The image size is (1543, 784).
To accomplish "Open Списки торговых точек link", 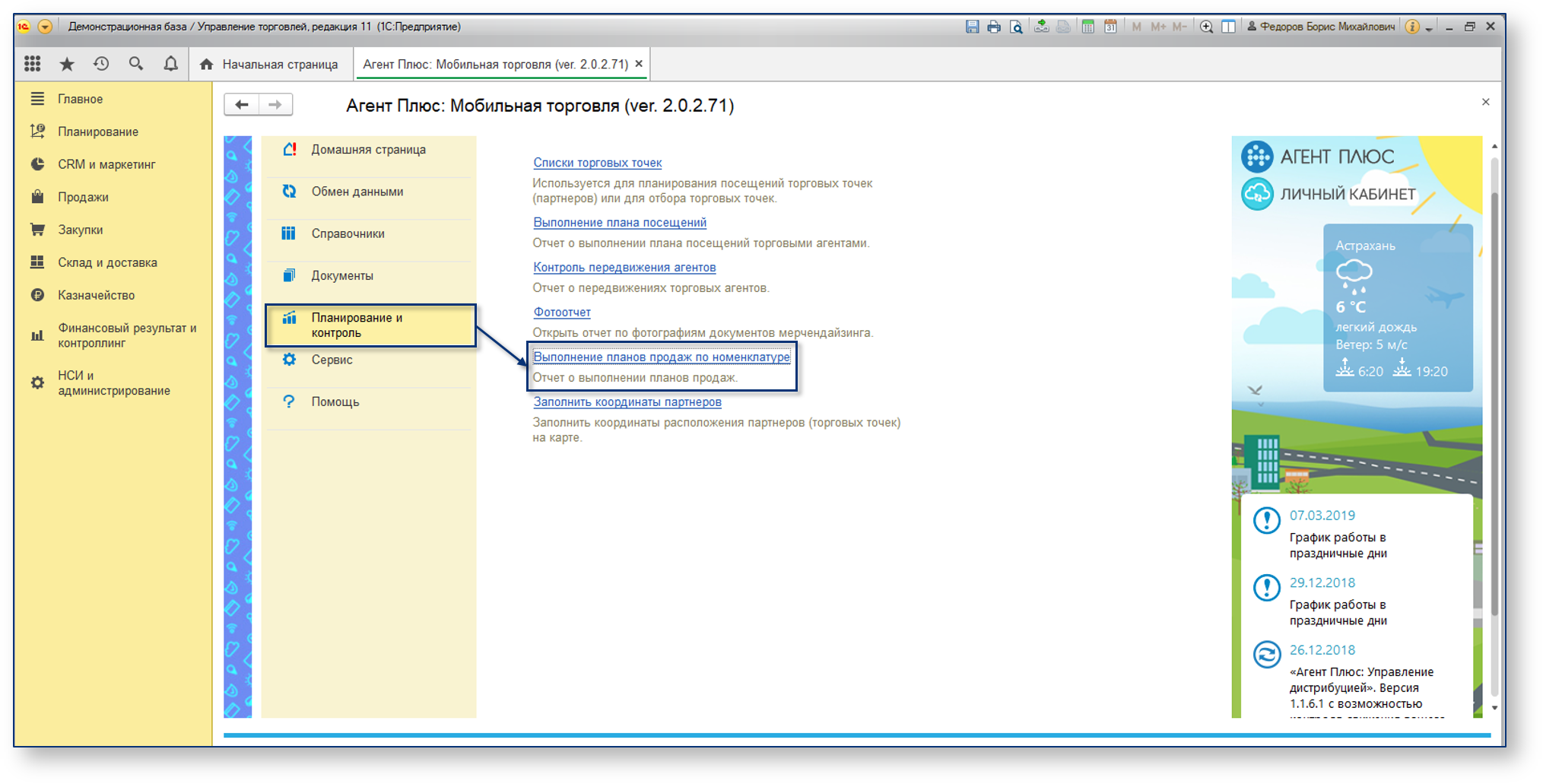I will [597, 163].
